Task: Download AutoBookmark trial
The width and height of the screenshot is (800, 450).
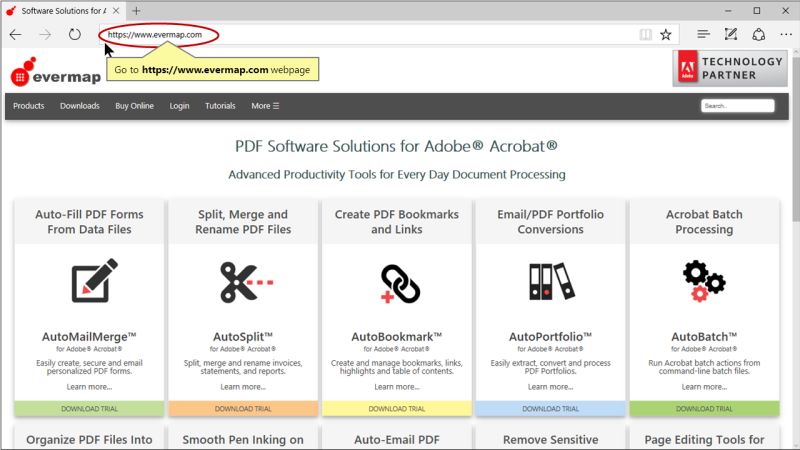Action: [x=396, y=409]
